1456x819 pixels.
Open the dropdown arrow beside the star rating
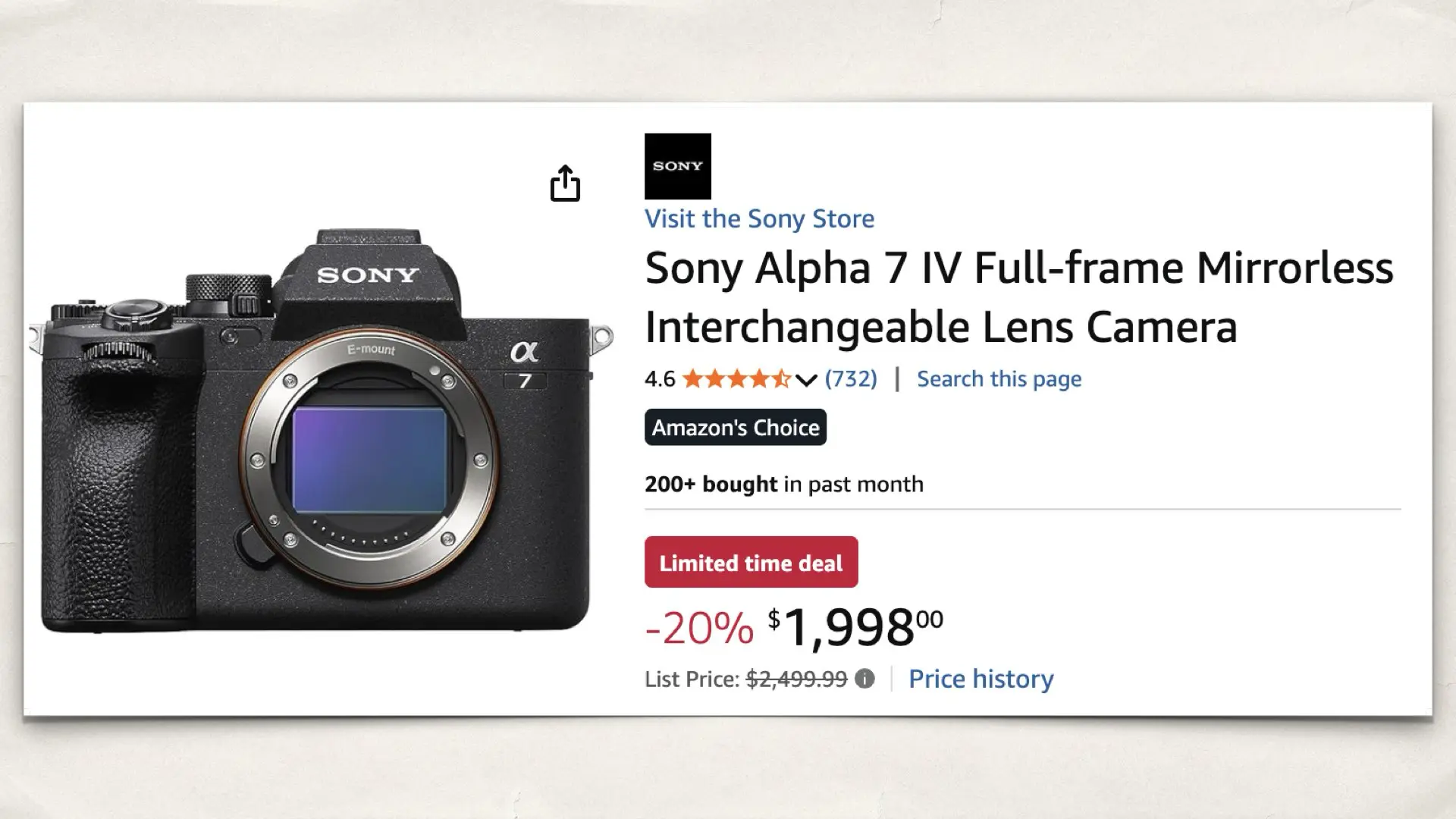pos(805,381)
